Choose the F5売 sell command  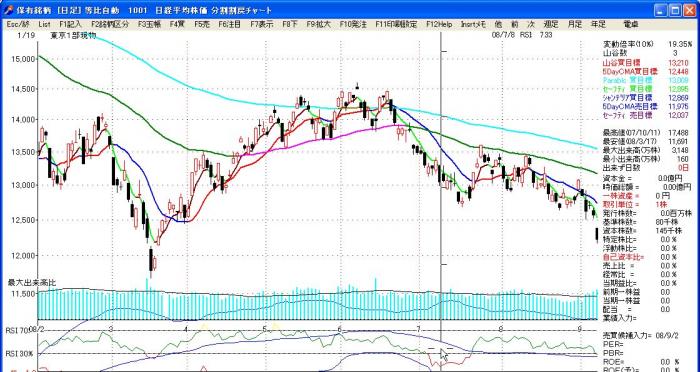coord(202,25)
